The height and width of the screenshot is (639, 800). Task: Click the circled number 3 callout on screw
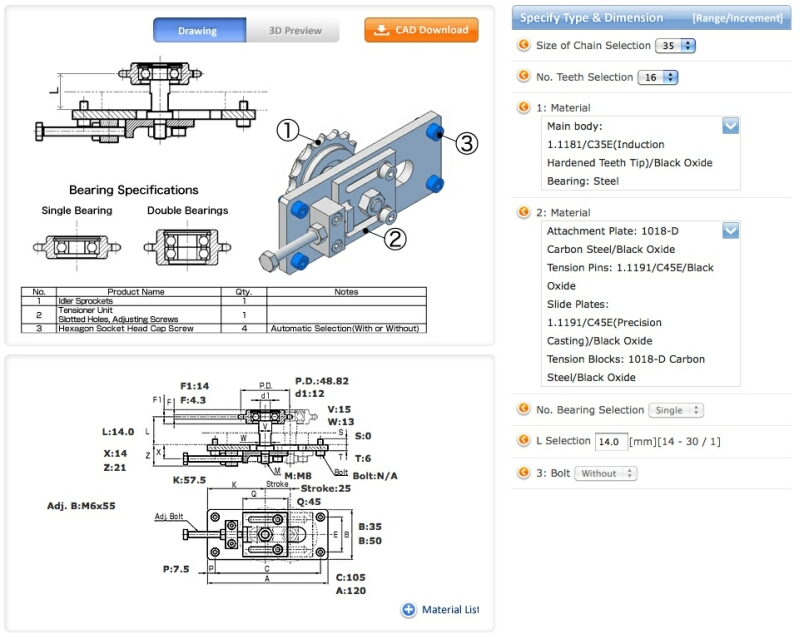tap(467, 143)
